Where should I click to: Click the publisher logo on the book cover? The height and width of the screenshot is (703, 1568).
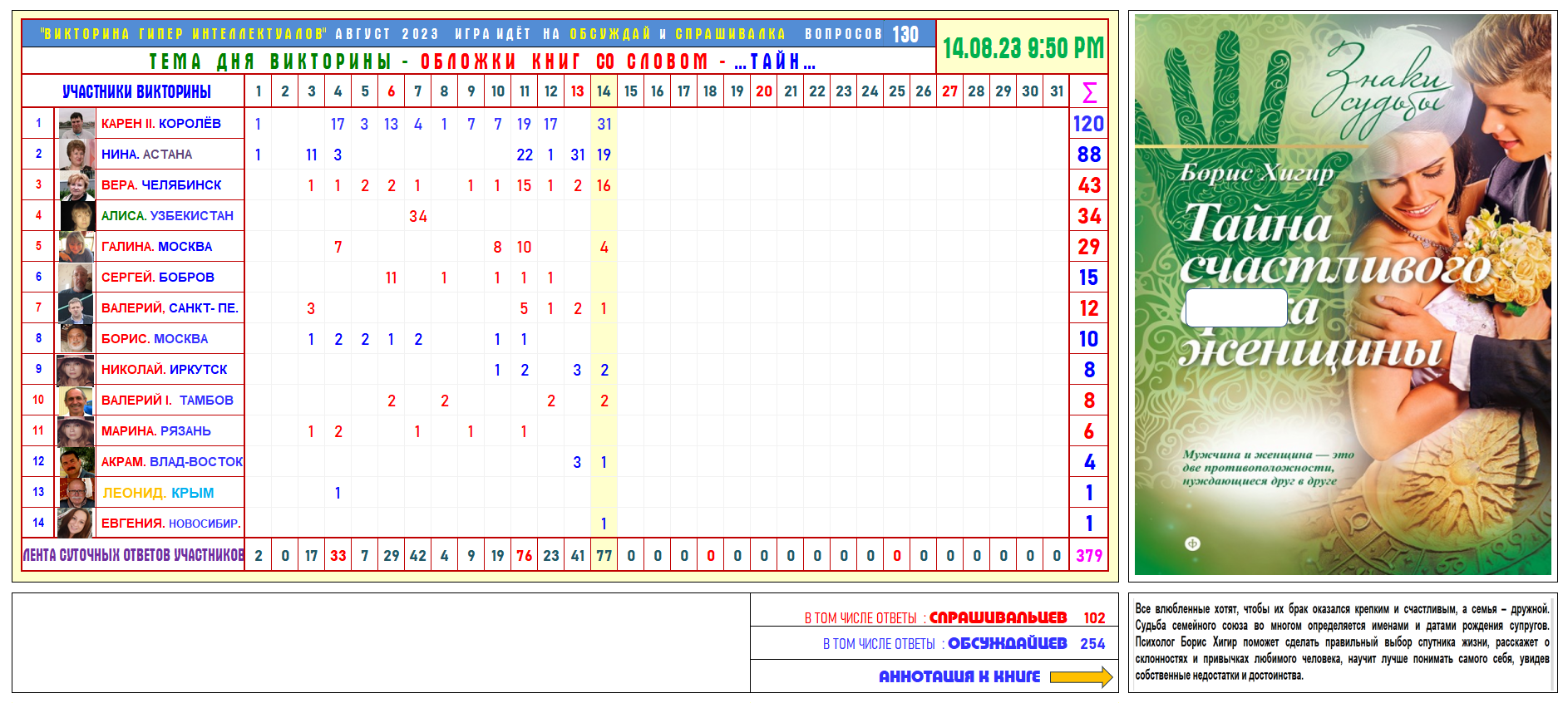click(1192, 543)
